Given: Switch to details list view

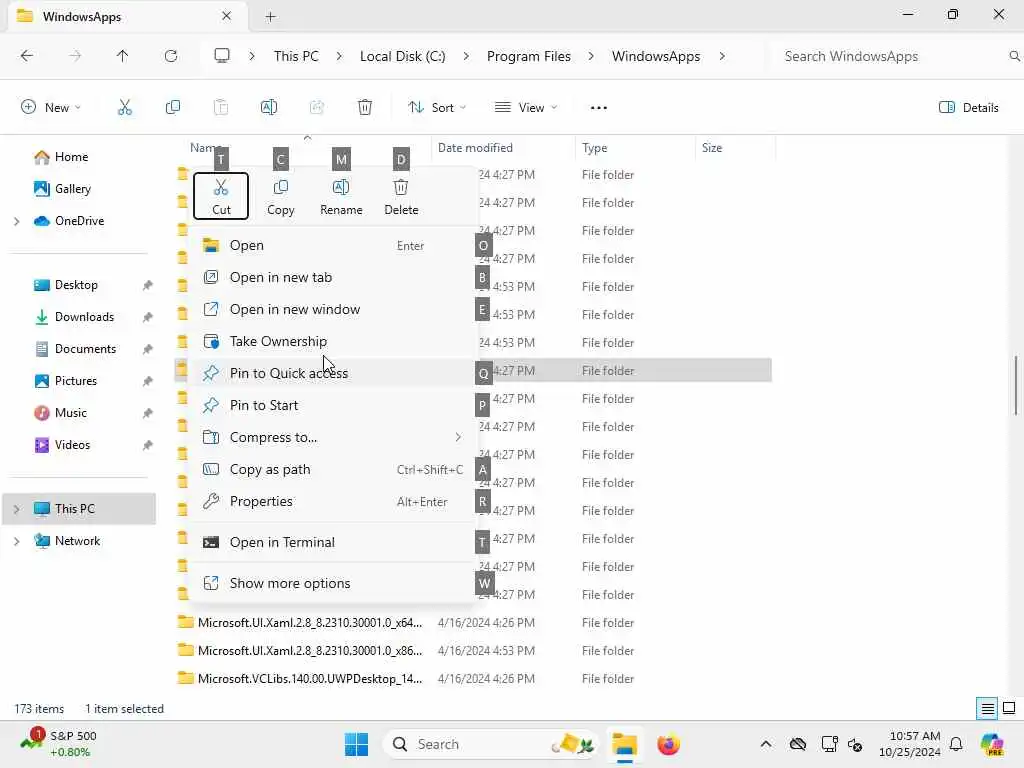Looking at the screenshot, I should 987,708.
